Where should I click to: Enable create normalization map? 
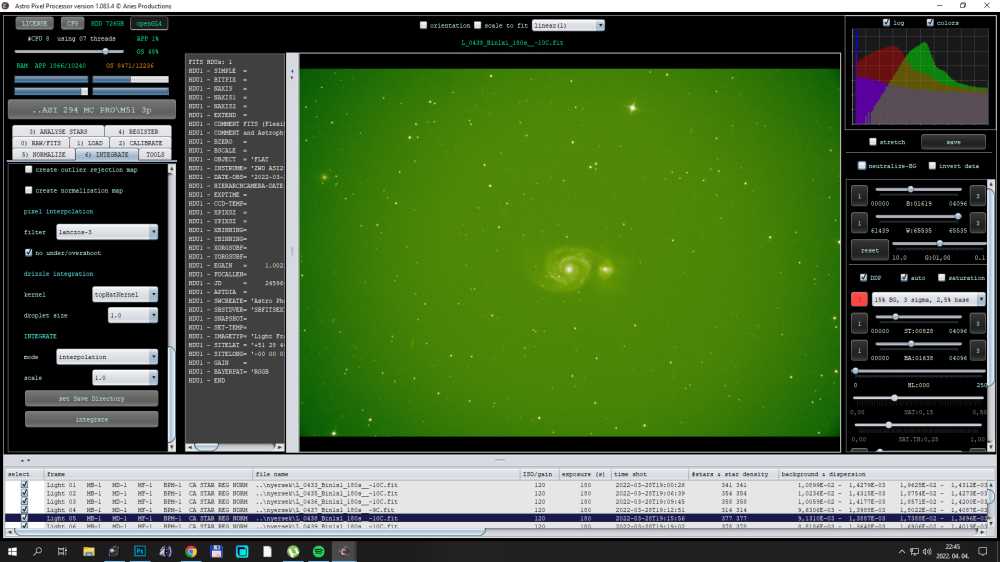tap(29, 190)
